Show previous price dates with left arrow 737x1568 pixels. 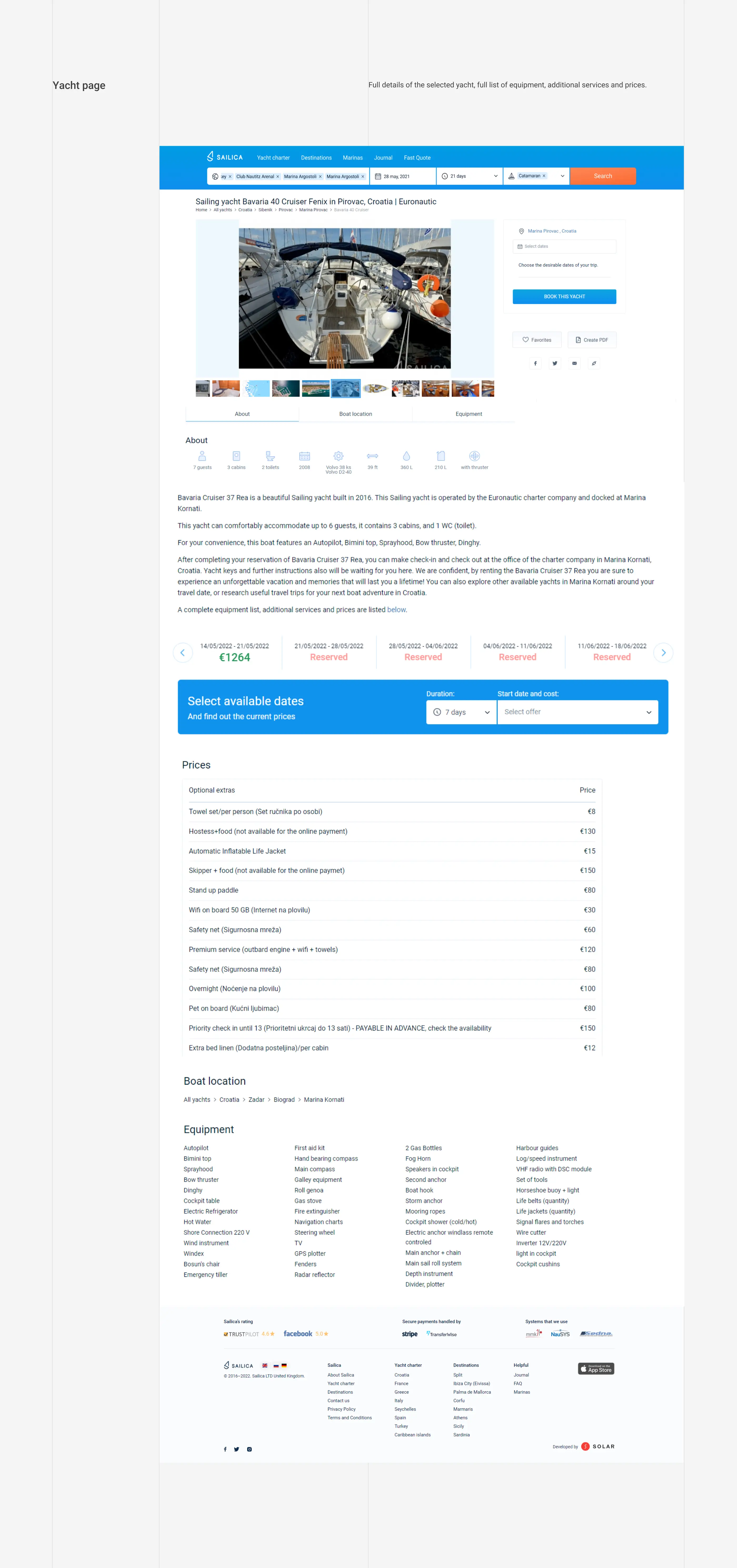click(183, 652)
